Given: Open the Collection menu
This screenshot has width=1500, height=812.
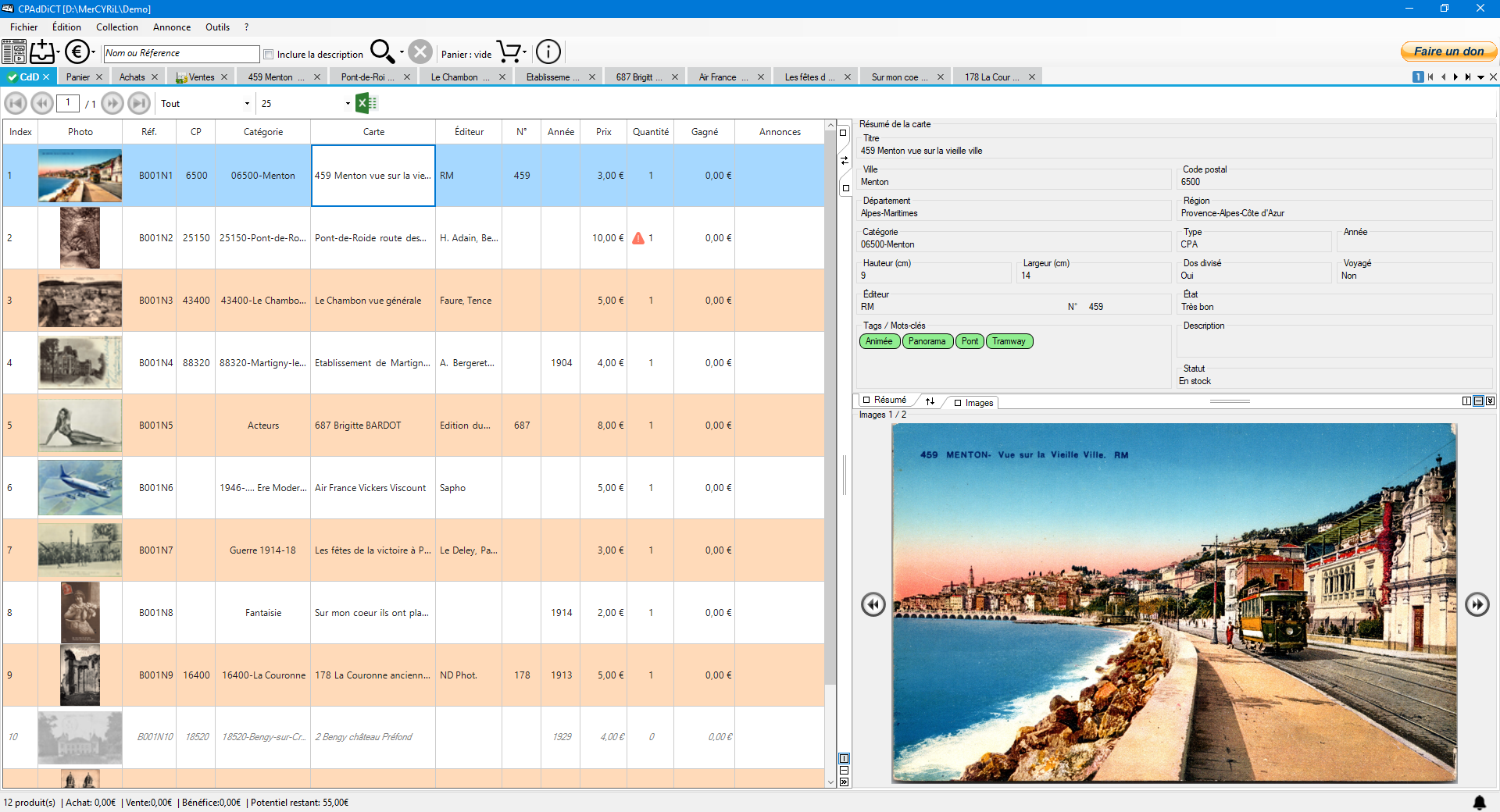Looking at the screenshot, I should tap(116, 27).
